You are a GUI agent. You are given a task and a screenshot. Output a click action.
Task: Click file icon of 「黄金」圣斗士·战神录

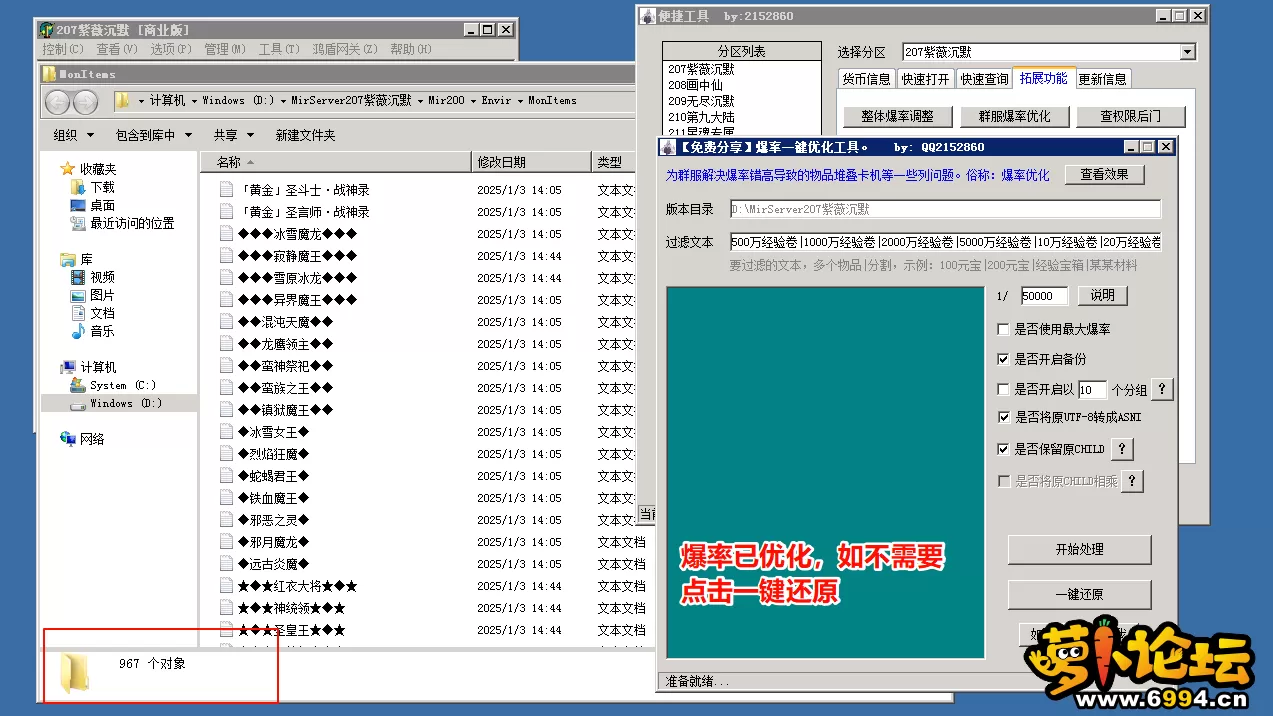[x=227, y=190]
